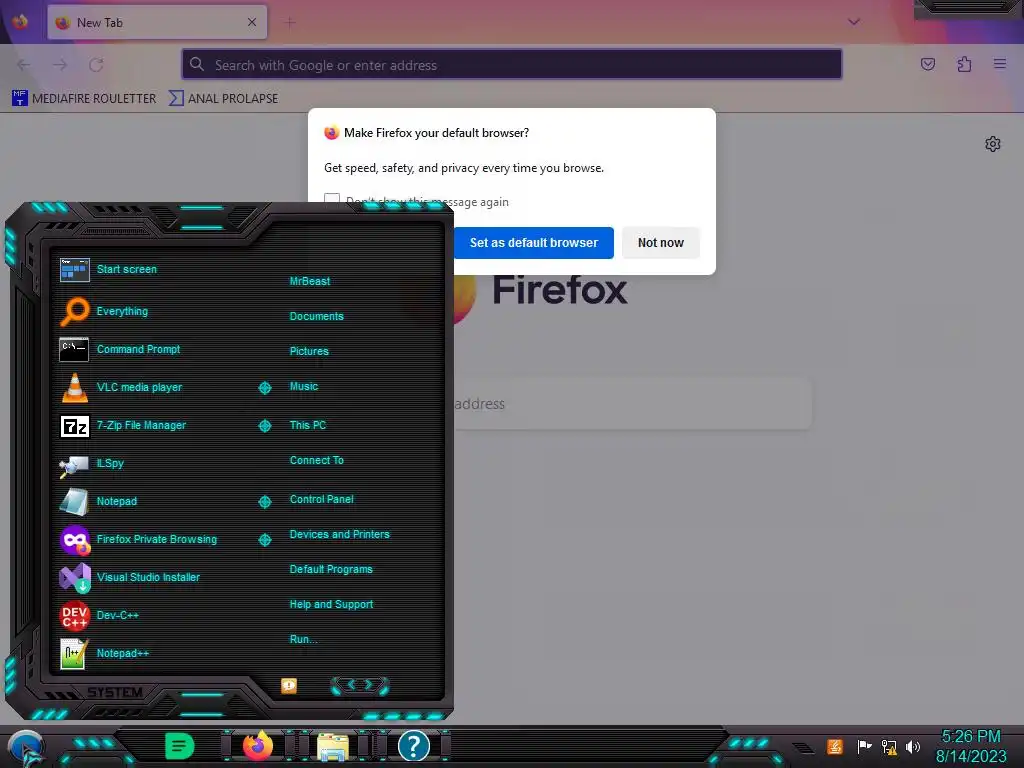The image size is (1024, 768).
Task: Open the taskbar clock and date
Action: [971, 746]
